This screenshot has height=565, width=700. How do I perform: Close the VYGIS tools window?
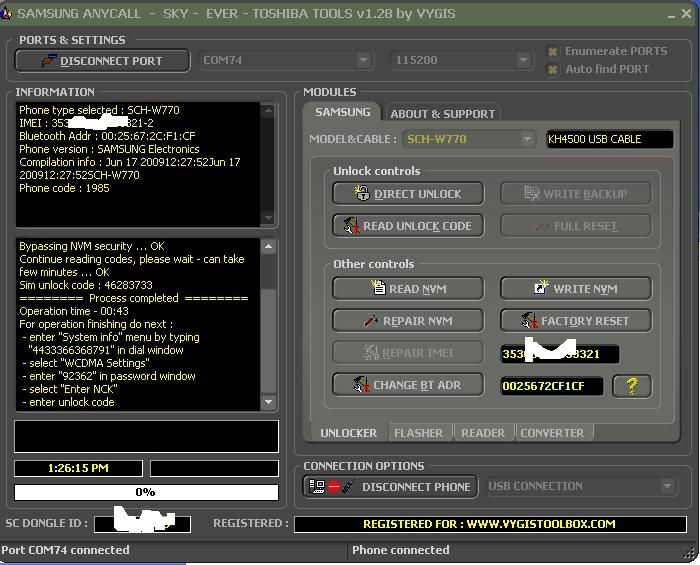(687, 14)
